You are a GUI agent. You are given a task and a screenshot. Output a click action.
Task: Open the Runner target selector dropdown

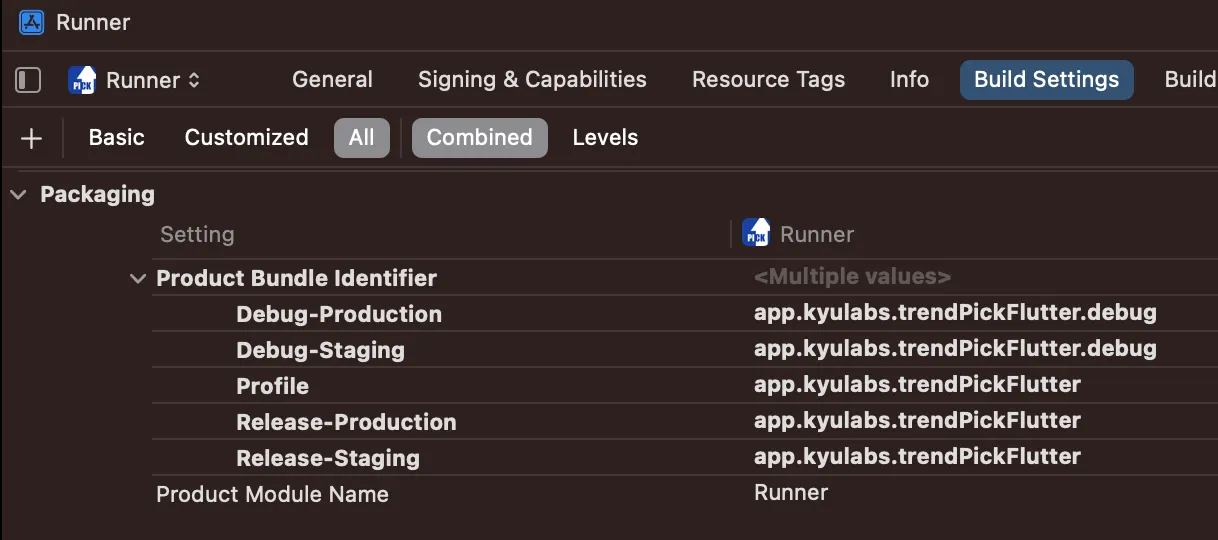click(x=152, y=80)
